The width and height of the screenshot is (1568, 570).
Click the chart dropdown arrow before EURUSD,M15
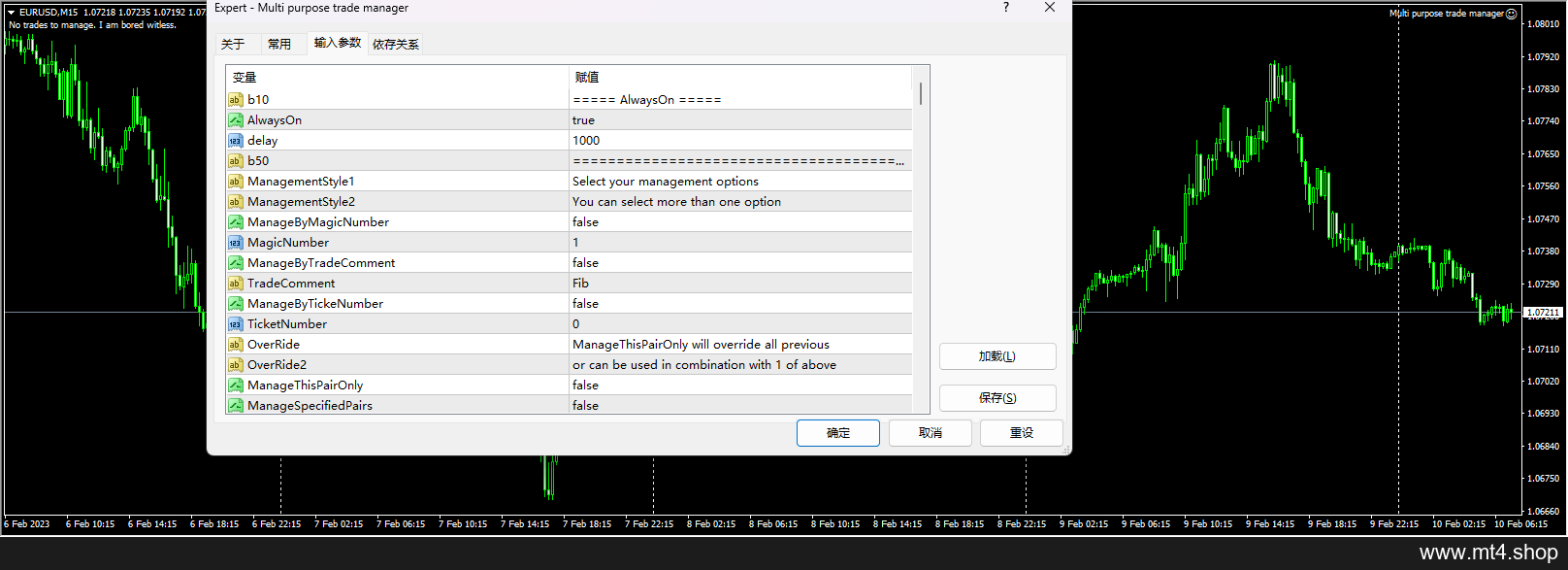coord(12,13)
